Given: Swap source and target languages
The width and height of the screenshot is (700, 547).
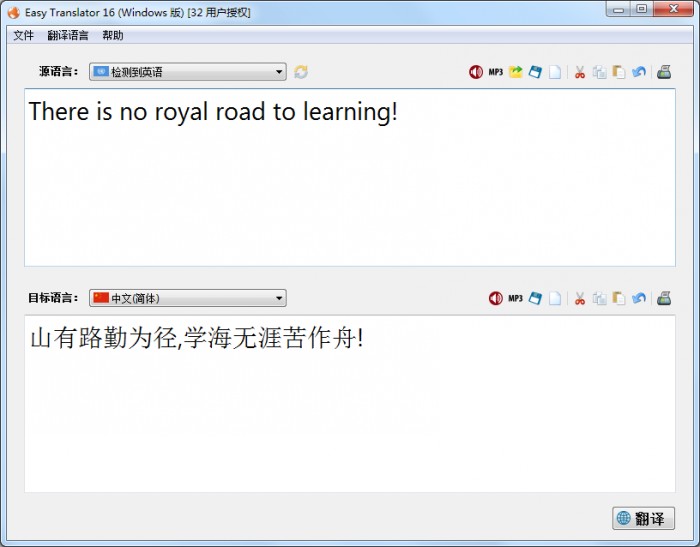Looking at the screenshot, I should pos(301,72).
